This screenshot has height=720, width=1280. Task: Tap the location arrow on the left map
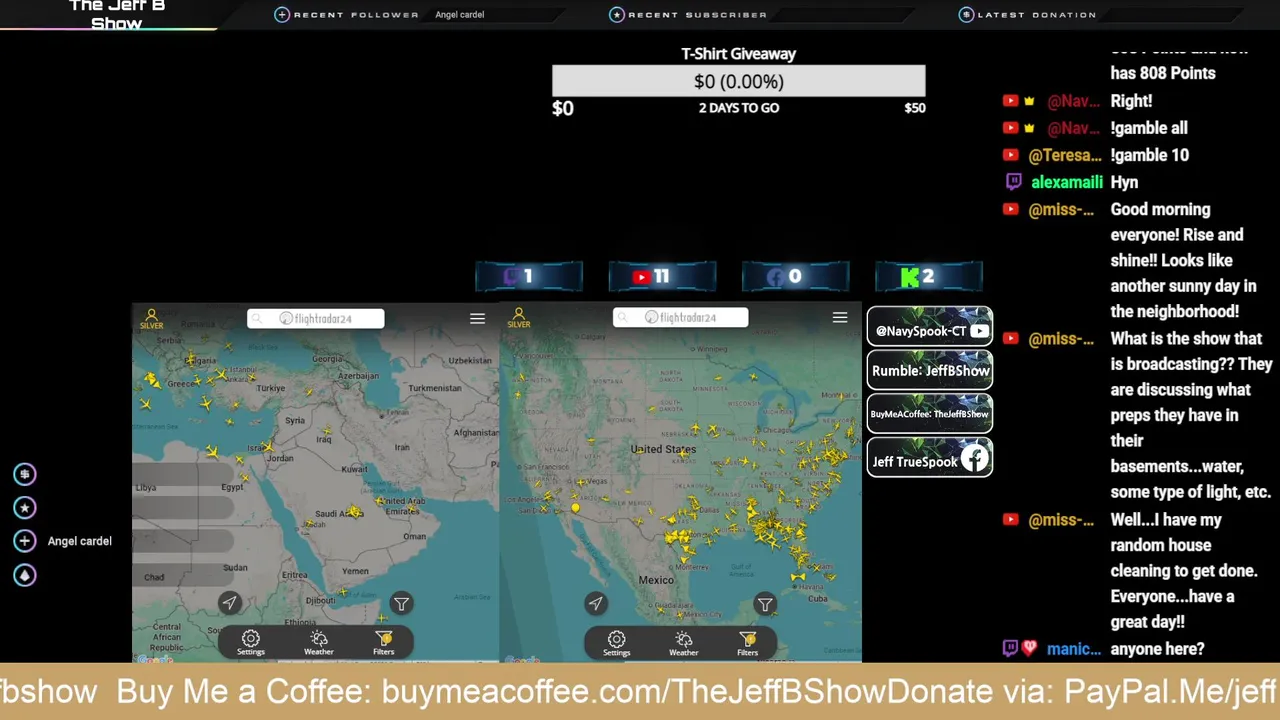tap(229, 602)
